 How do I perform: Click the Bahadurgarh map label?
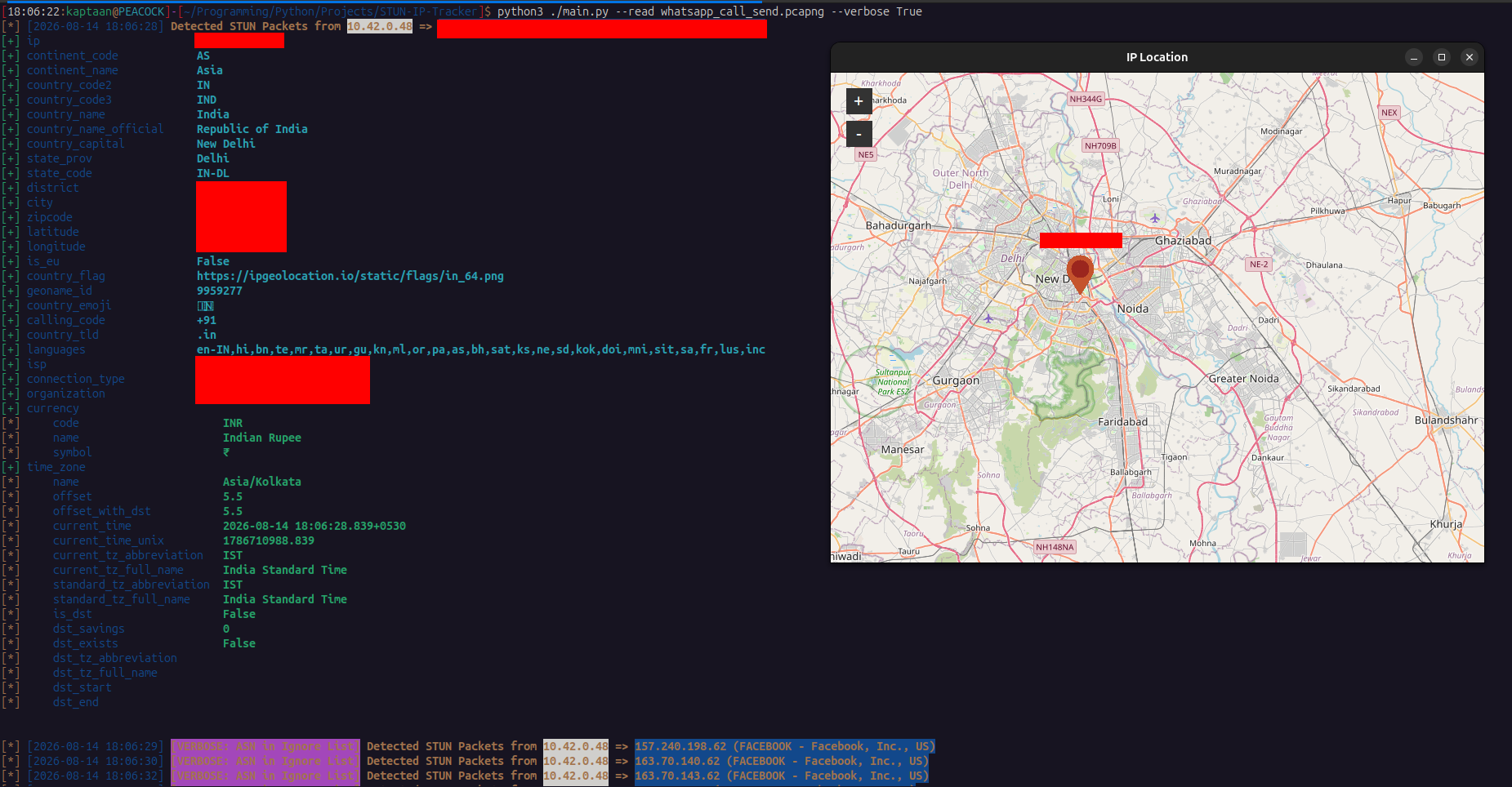898,225
